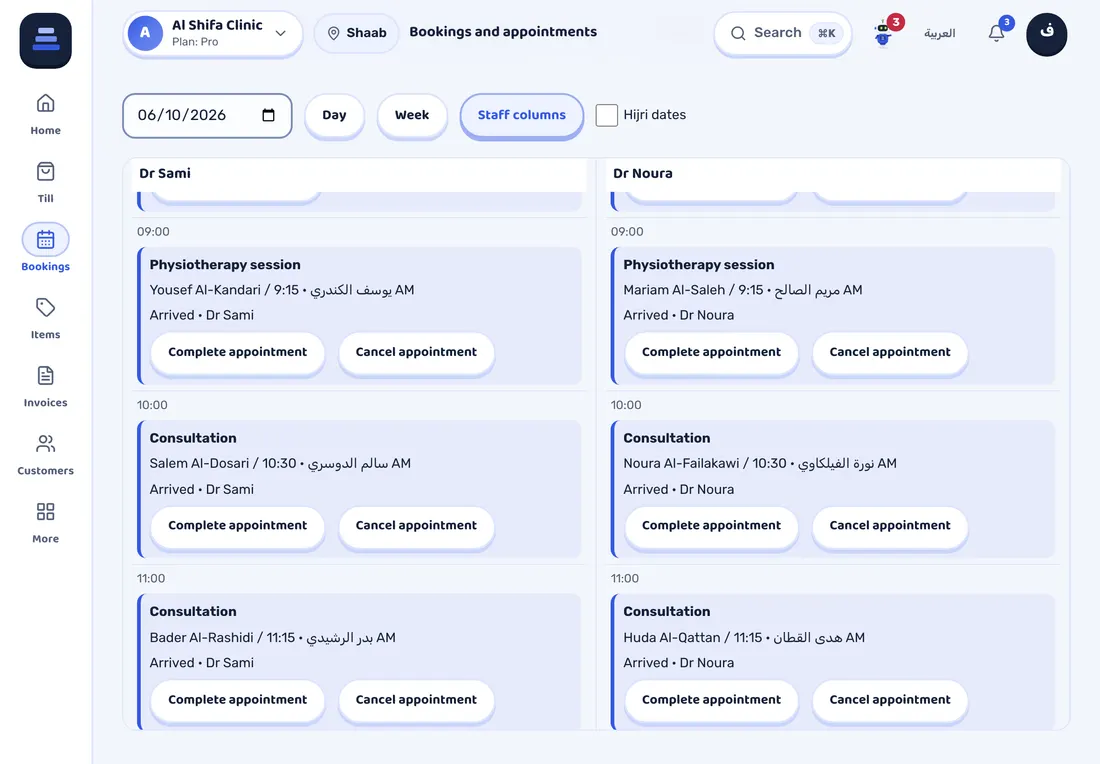Expand the Al Shifa Clinic dropdown chevron

click(x=281, y=33)
